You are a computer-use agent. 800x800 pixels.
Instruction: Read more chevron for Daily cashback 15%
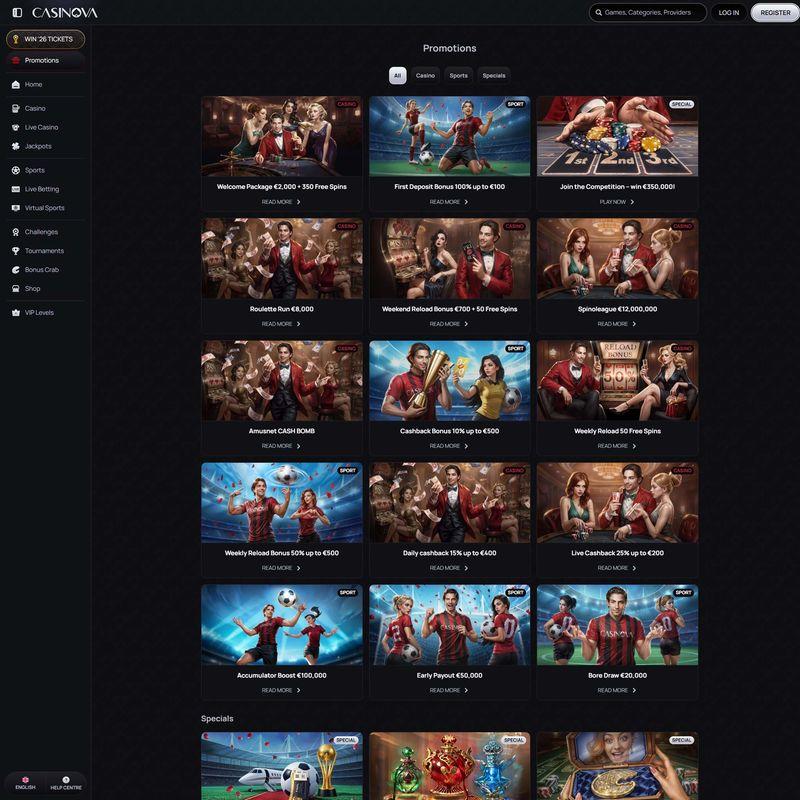(x=466, y=568)
